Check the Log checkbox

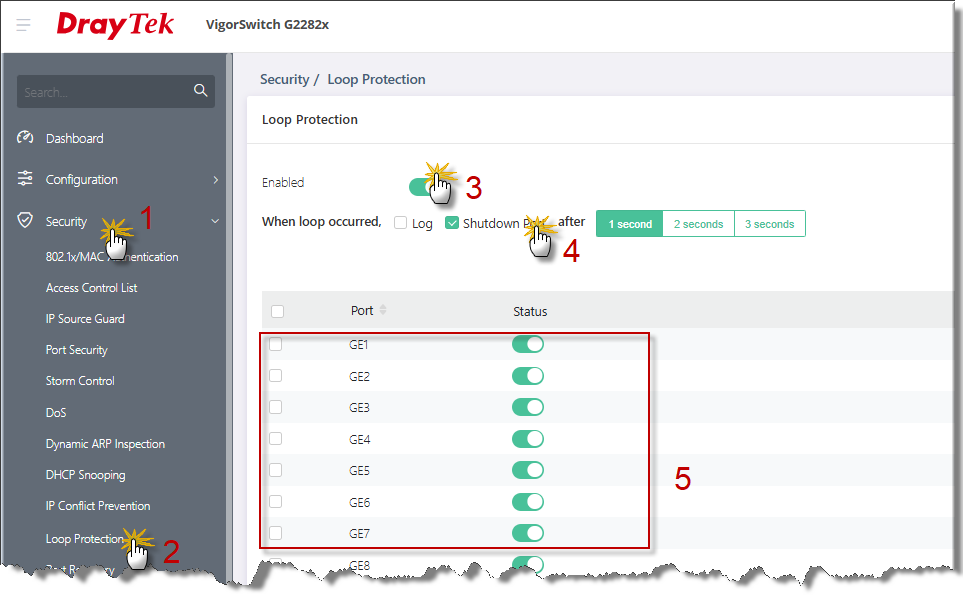[x=401, y=223]
